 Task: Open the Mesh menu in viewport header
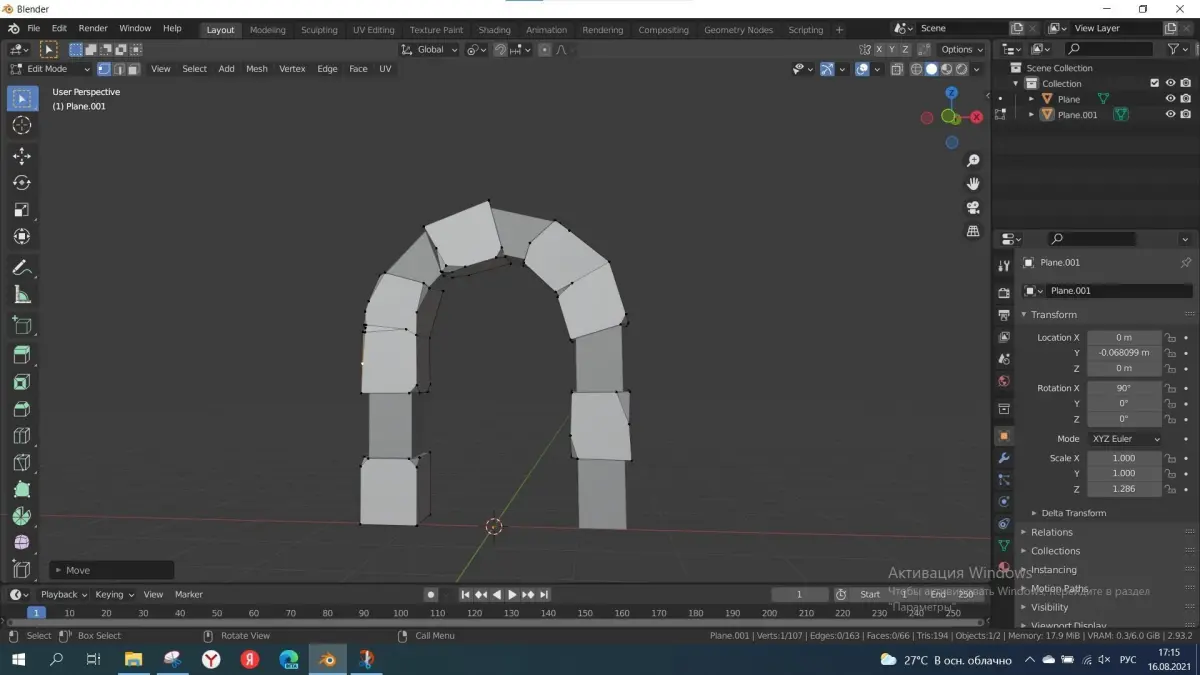pos(257,69)
